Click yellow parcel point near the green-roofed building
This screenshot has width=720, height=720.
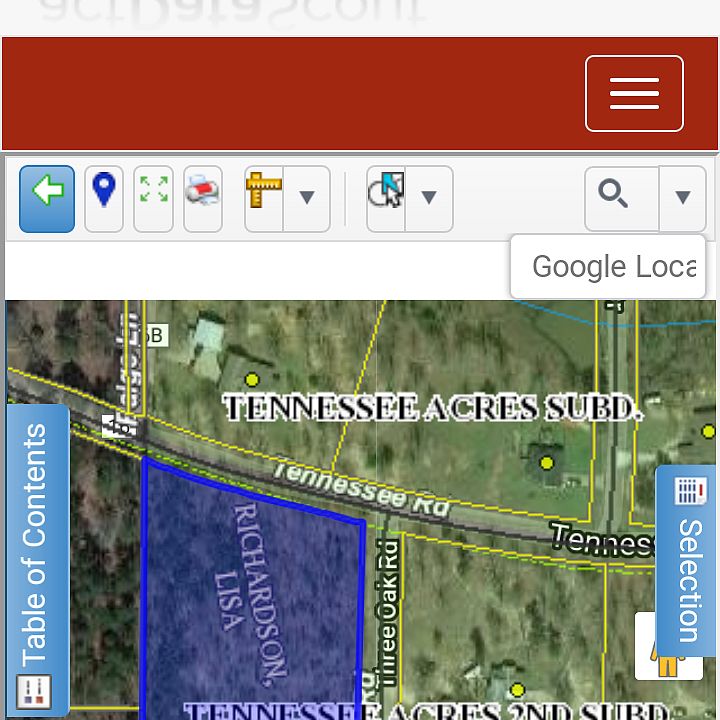[x=252, y=380]
